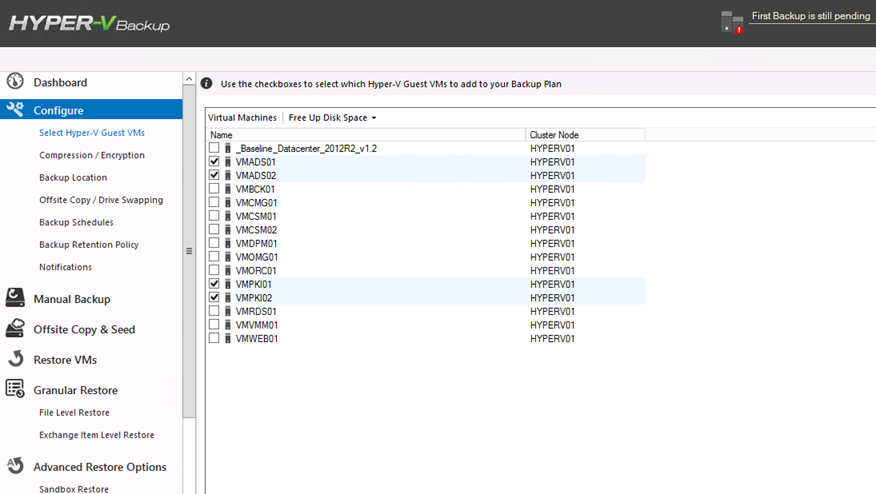Click the VM icon for VMADS01

(x=228, y=162)
